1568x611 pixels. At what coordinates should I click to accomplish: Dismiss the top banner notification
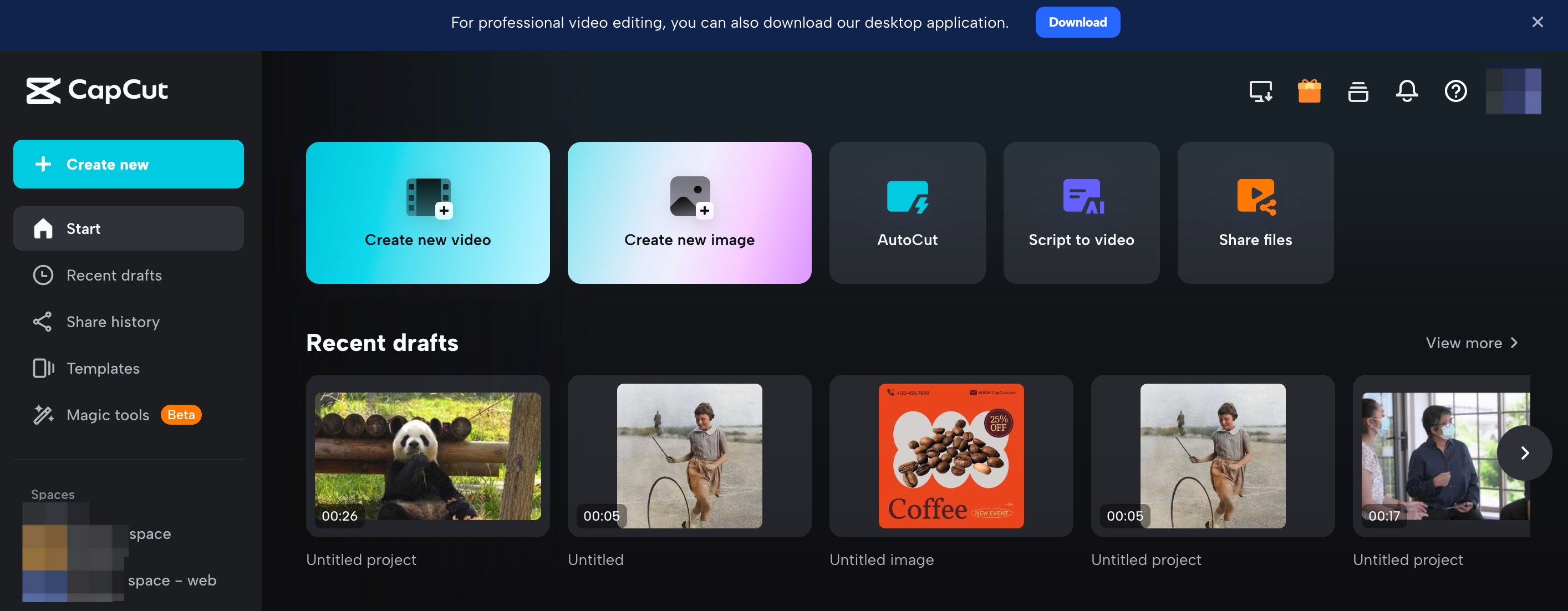1536,20
